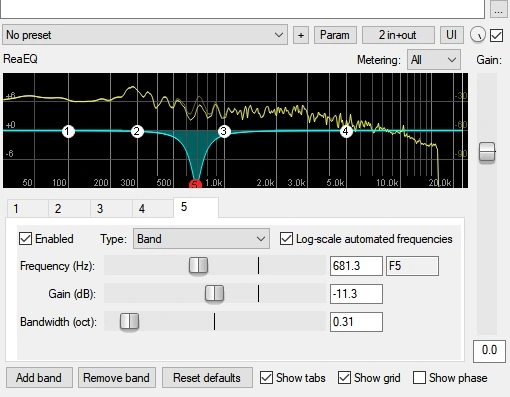Select band point 2 on EQ graph
Screen dimensions: 510x397
click(137, 131)
